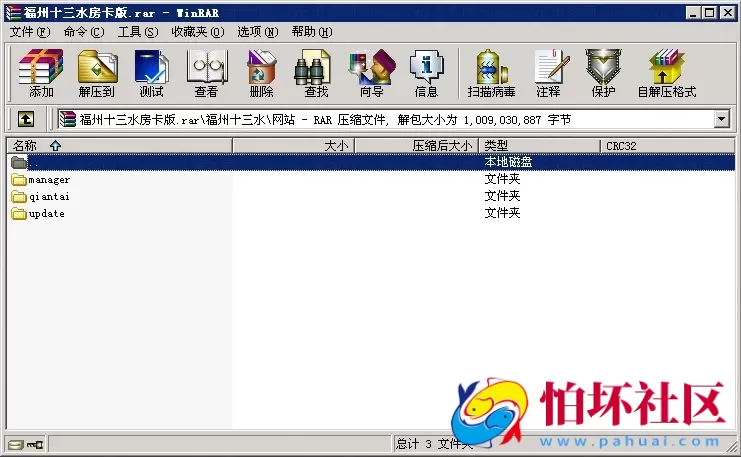Click 文件夹 type in manager row

tap(502, 179)
